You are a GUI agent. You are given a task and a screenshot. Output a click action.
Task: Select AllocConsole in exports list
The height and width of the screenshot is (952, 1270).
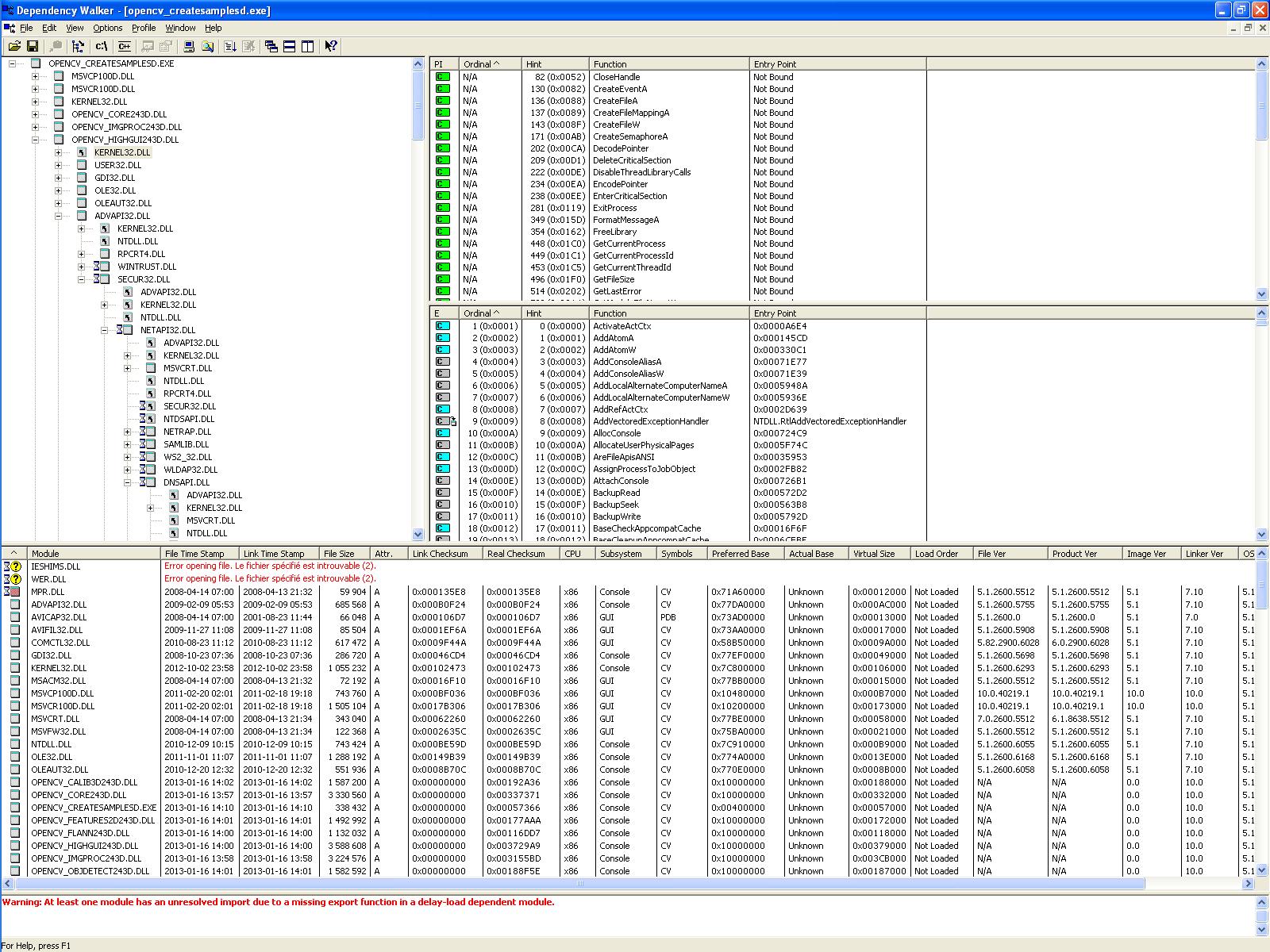616,433
